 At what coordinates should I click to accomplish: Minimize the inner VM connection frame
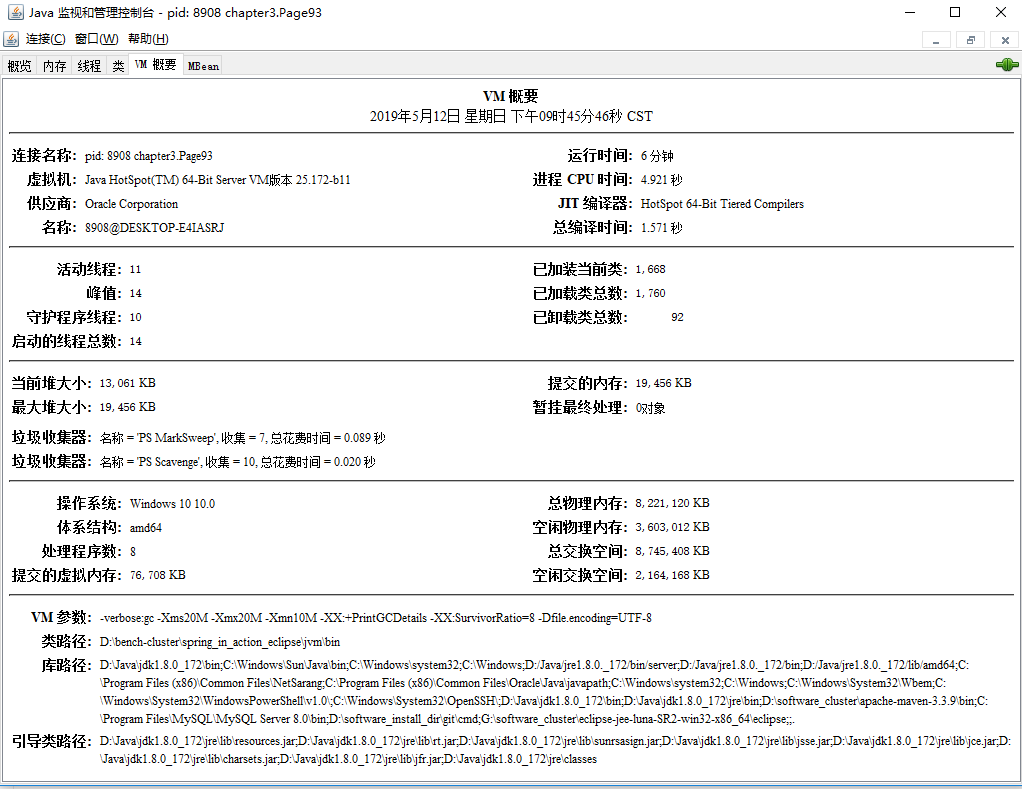pos(936,40)
